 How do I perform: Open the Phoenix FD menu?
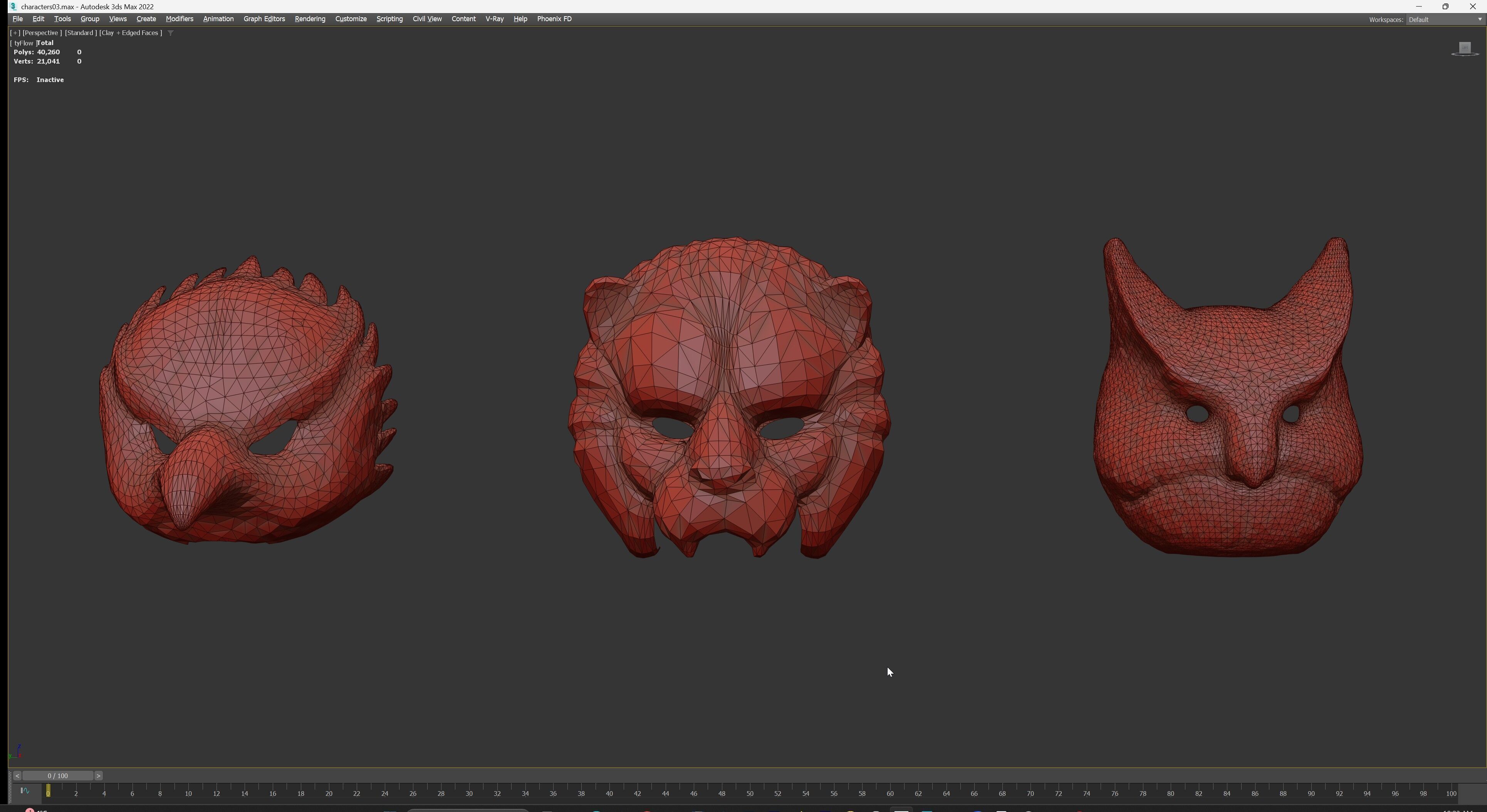(554, 19)
